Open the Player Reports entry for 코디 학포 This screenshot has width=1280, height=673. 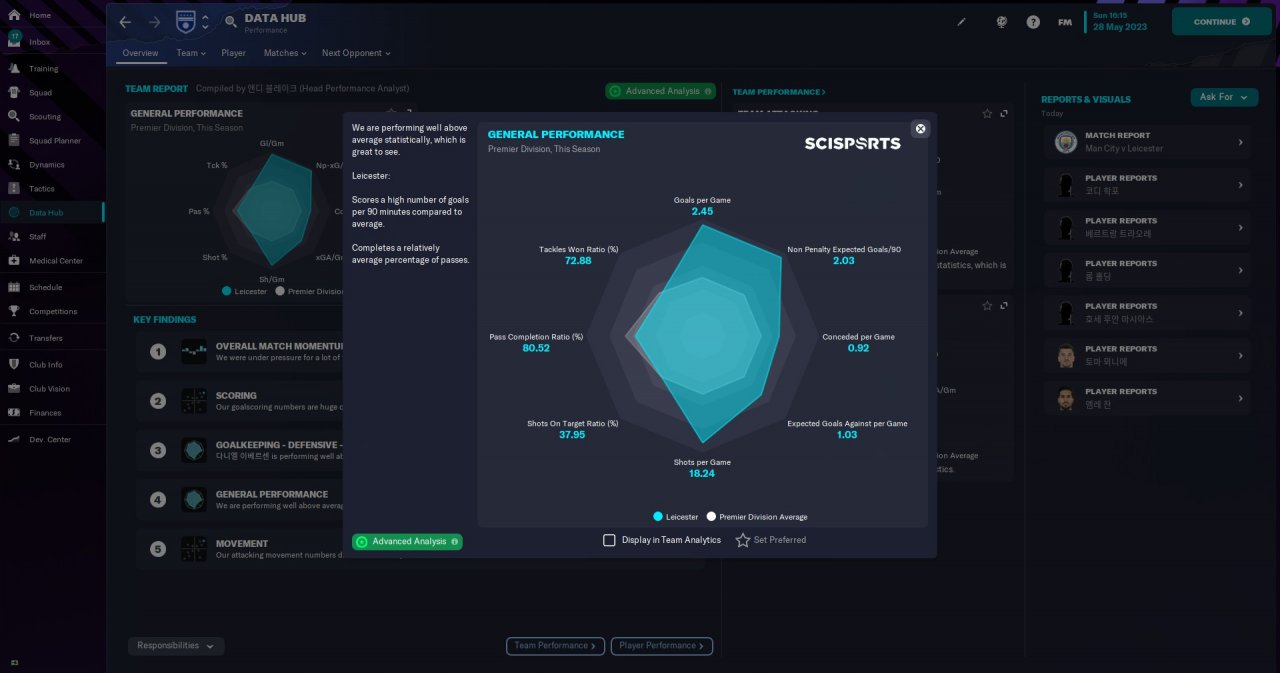coord(1146,185)
